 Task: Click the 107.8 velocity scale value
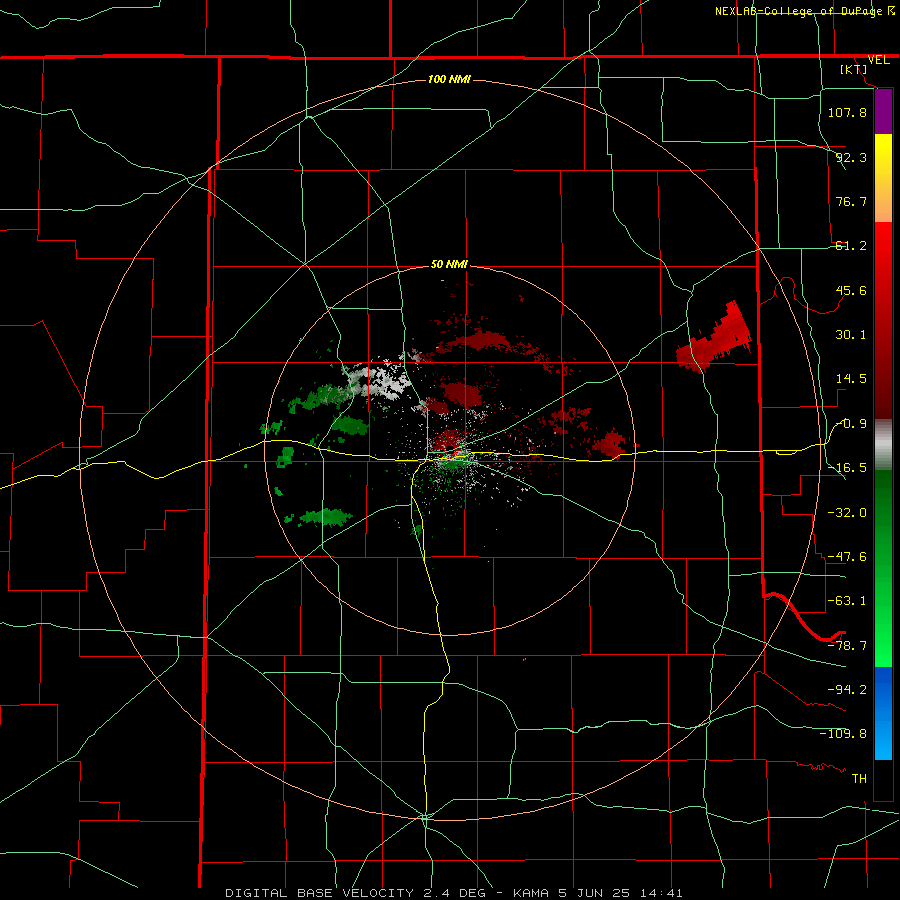pyautogui.click(x=847, y=112)
